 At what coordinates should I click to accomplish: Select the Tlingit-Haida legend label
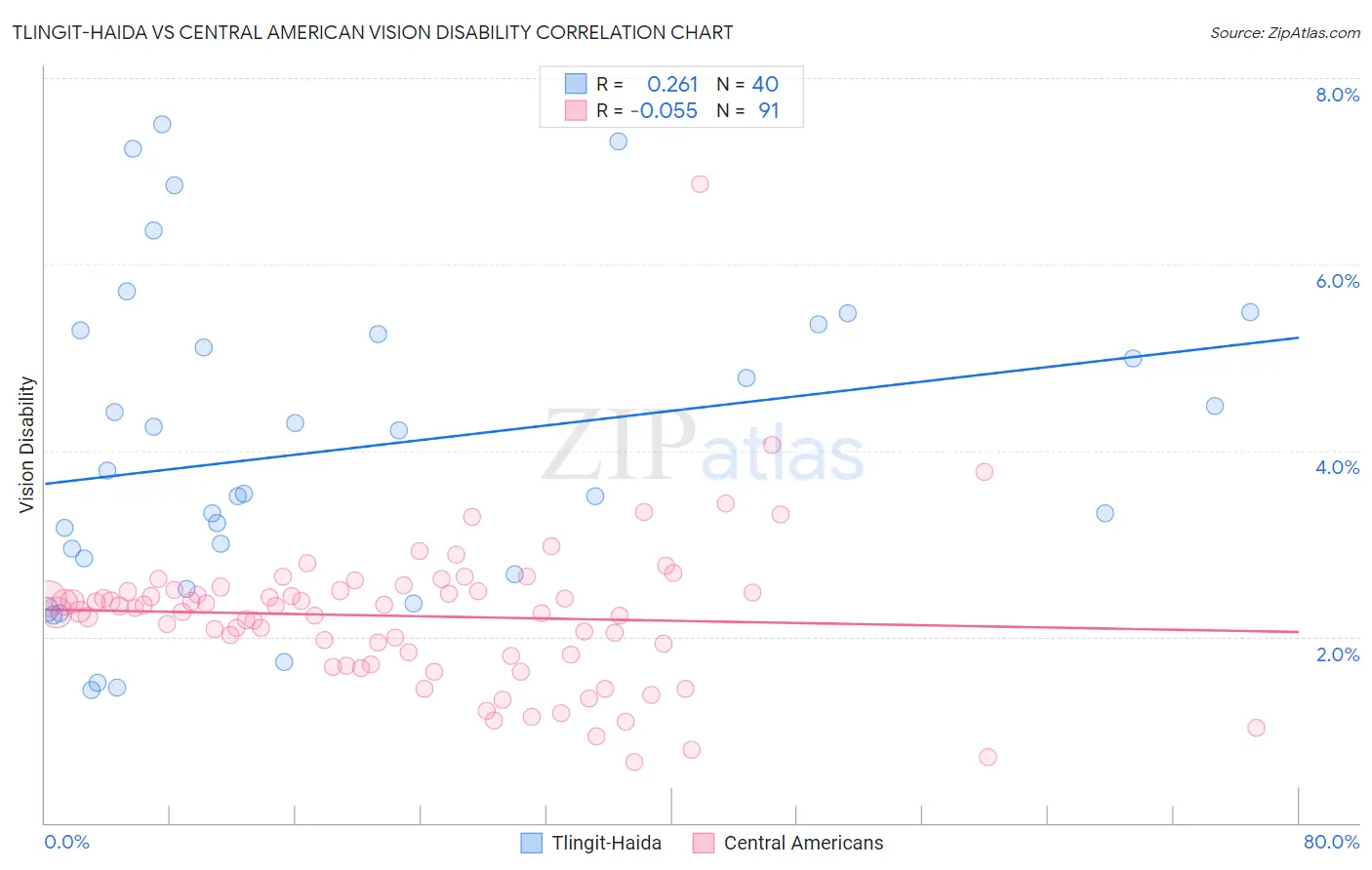606,843
